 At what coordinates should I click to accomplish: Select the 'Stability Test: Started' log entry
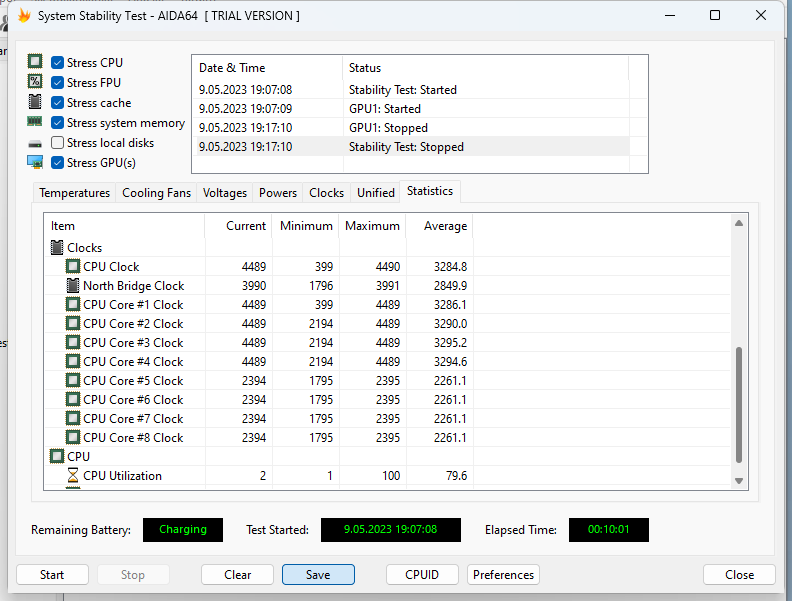(x=411, y=90)
